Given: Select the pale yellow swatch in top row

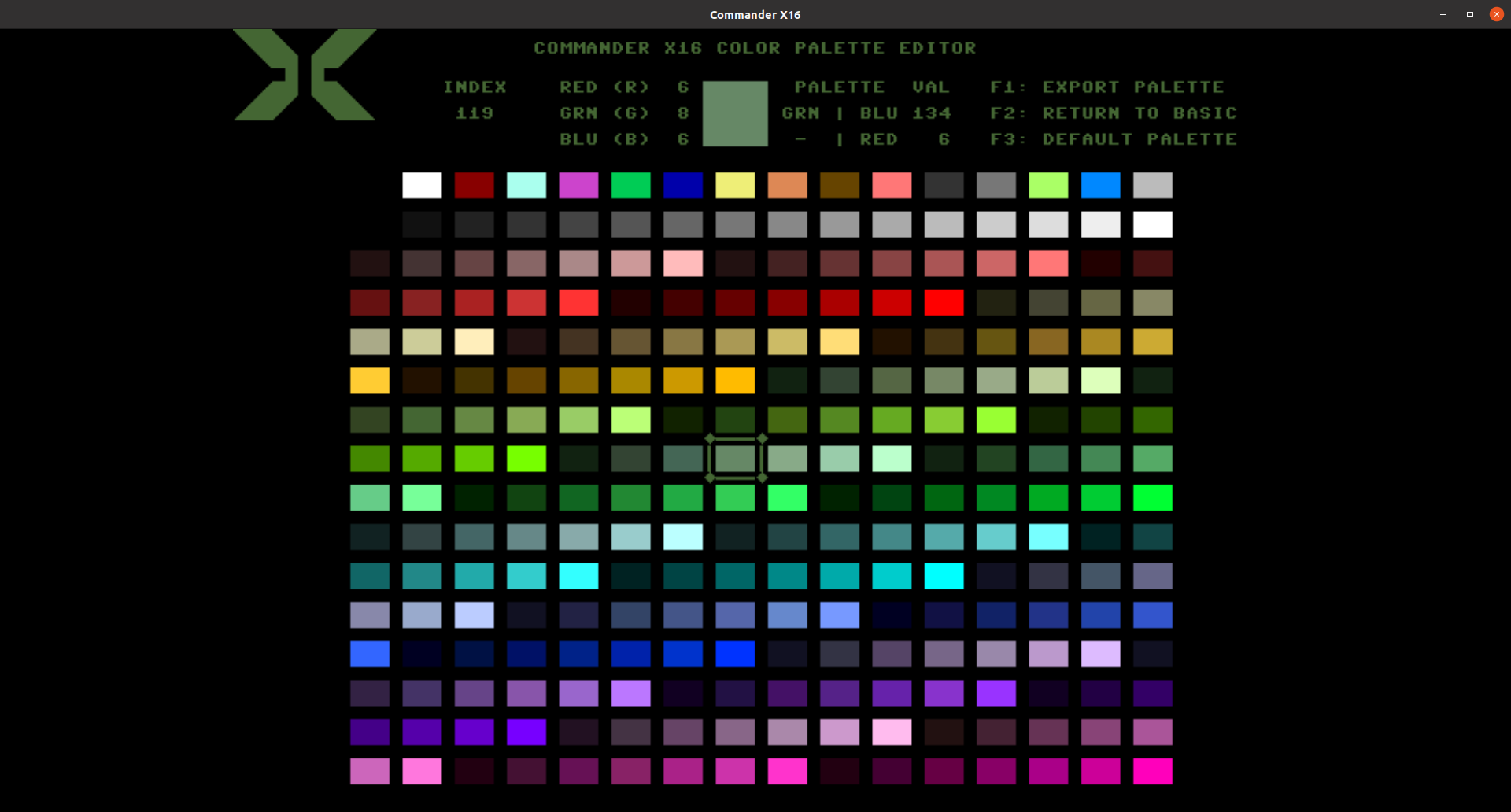Looking at the screenshot, I should coord(735,186).
